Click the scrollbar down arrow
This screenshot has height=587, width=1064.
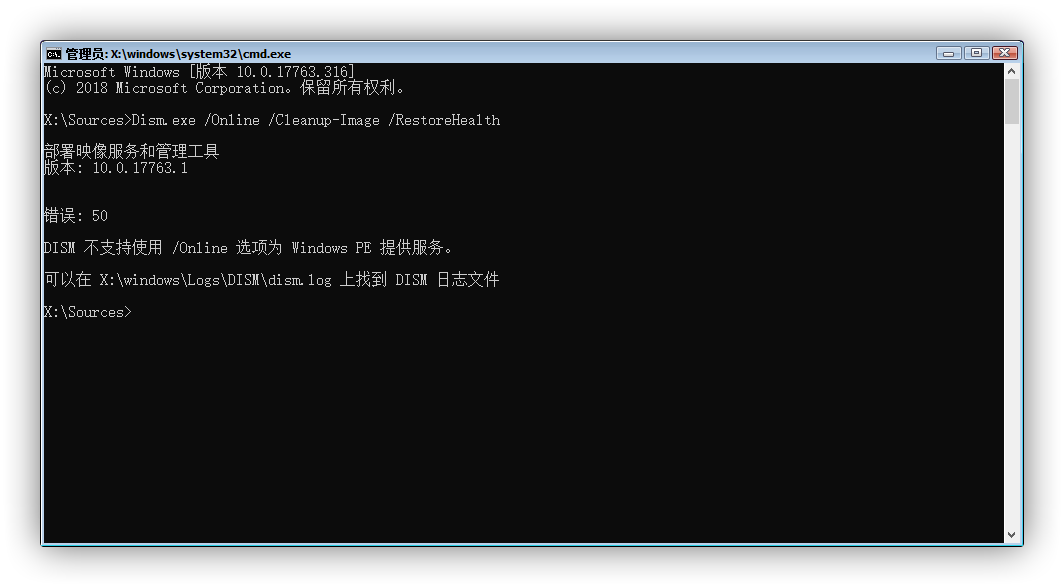coord(1011,533)
